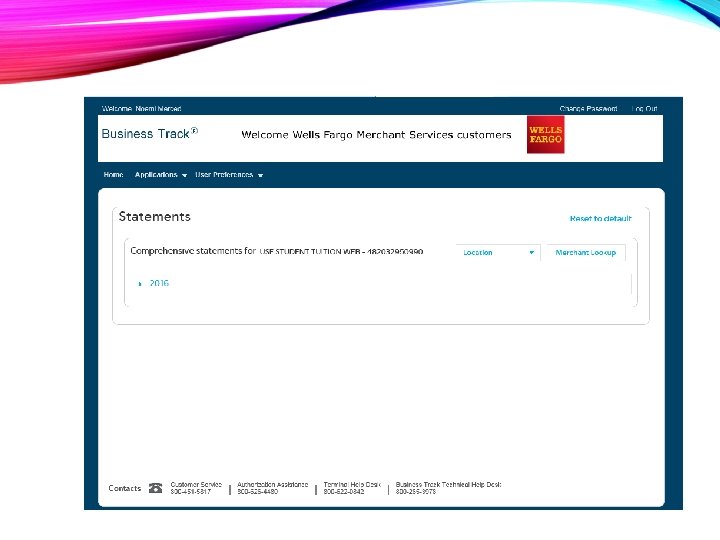Click the Welcome user name text

tap(141, 109)
